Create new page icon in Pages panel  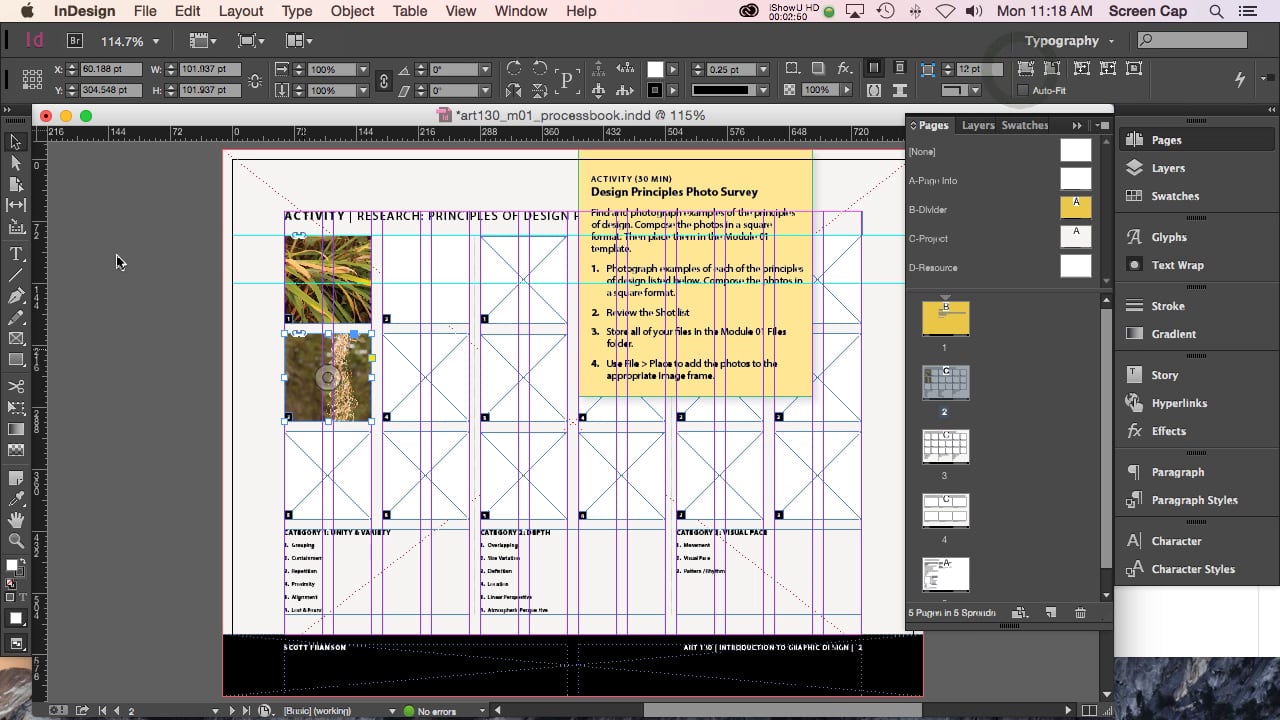point(1050,612)
